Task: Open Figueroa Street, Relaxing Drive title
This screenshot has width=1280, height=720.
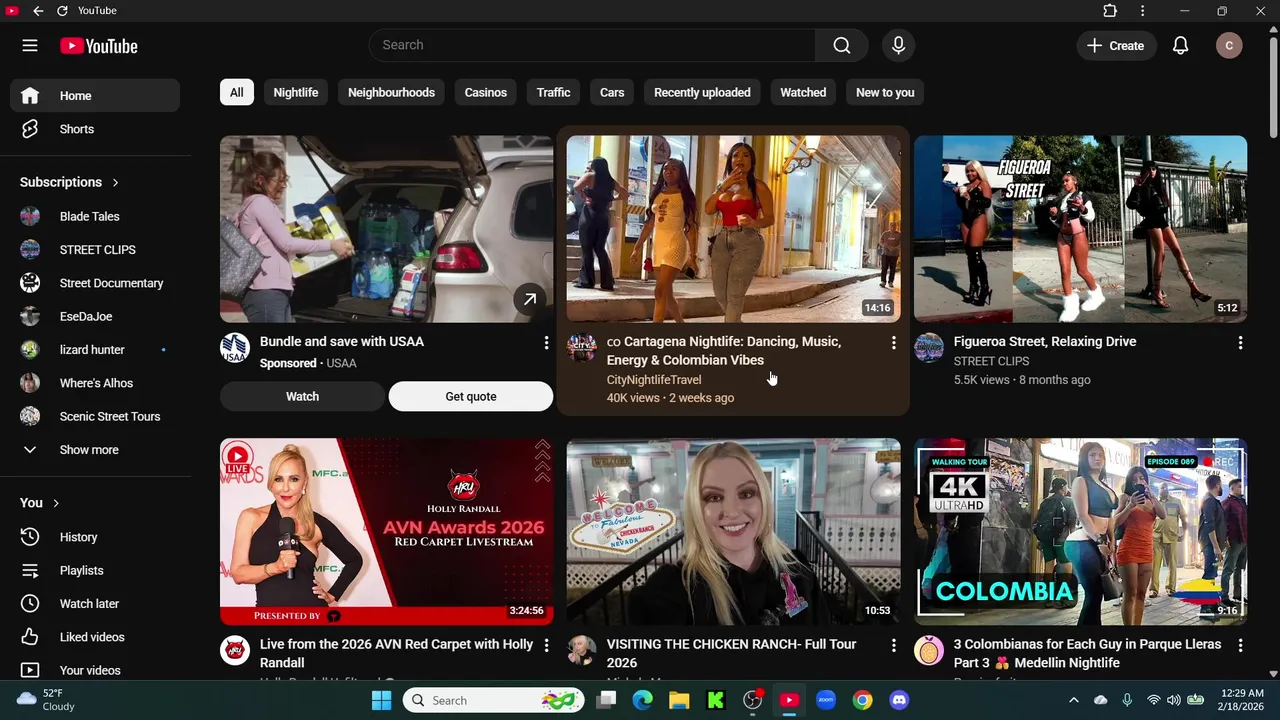Action: [x=1045, y=342]
